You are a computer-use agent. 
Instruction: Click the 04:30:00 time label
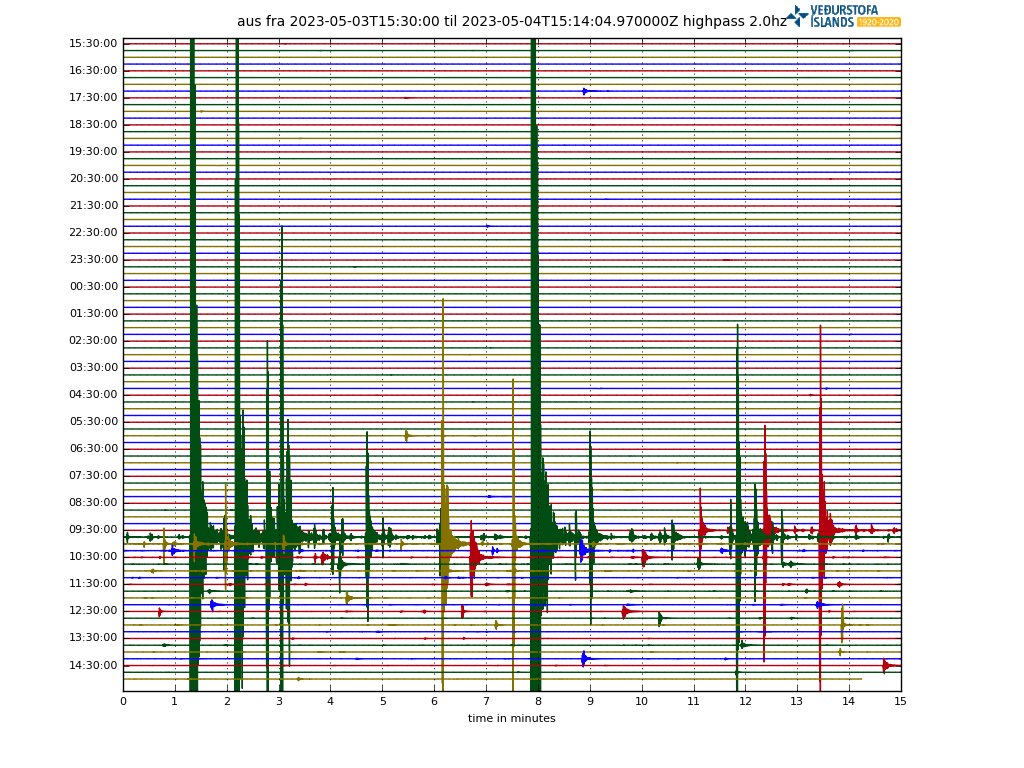point(93,394)
